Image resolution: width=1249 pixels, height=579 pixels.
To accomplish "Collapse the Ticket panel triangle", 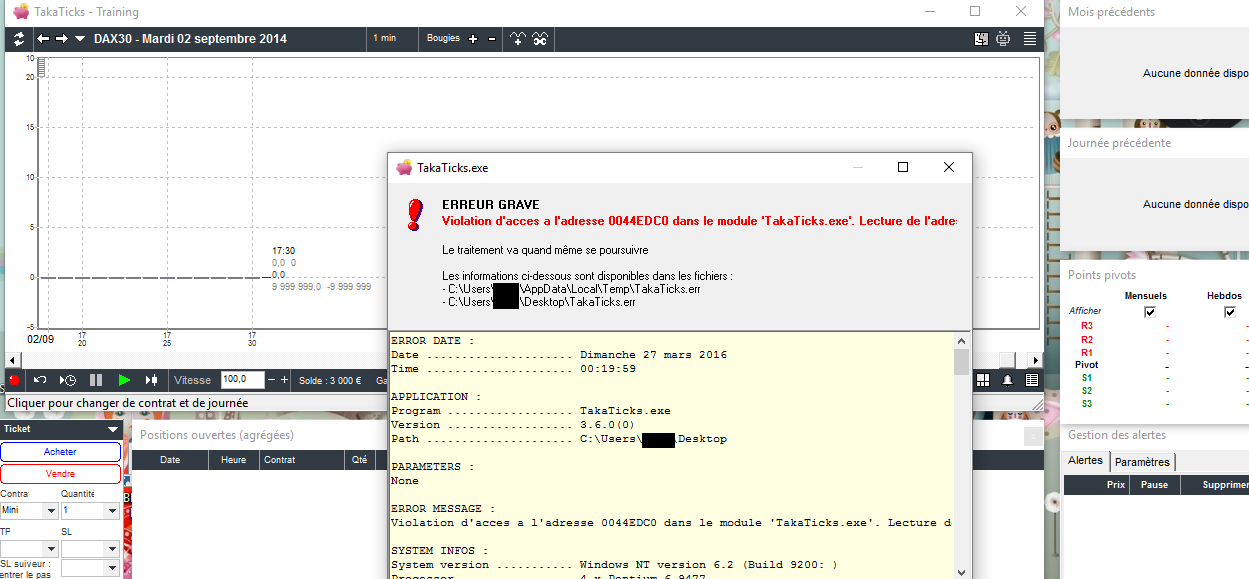I will (112, 429).
